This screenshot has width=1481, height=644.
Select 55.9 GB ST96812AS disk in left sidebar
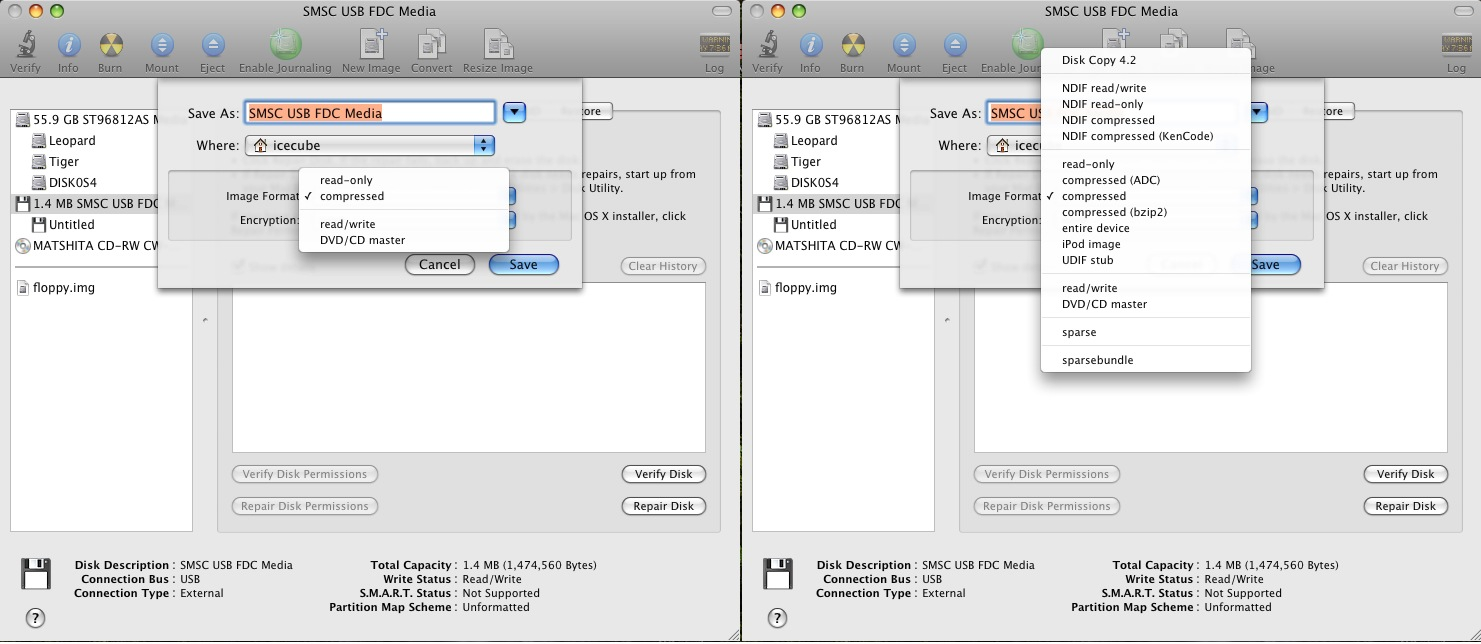88,120
